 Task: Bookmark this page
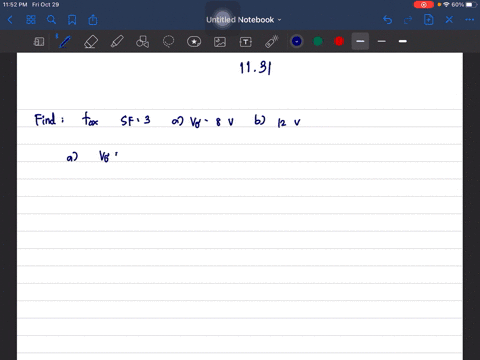click(72, 20)
